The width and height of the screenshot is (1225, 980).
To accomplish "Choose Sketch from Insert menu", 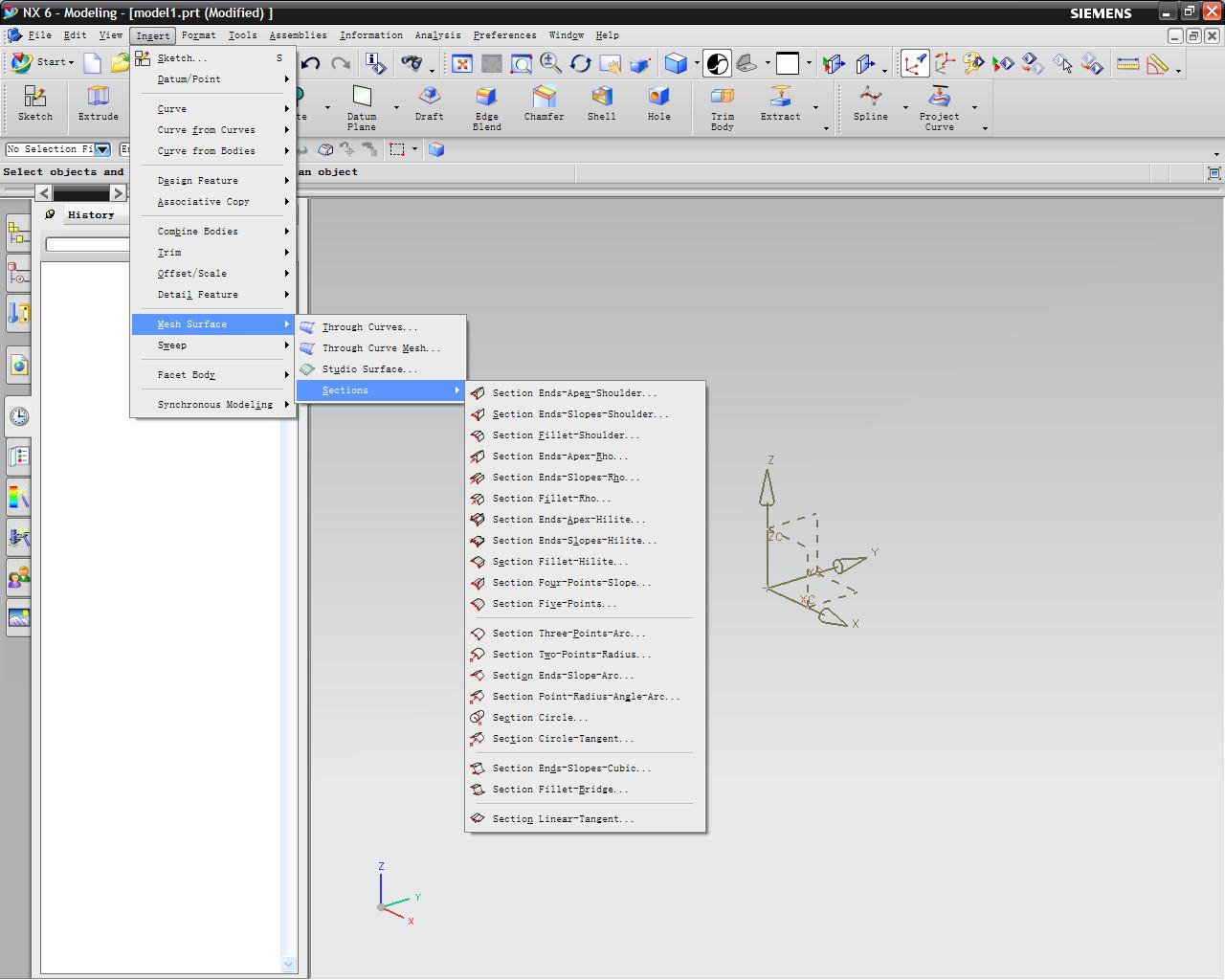I will [212, 58].
